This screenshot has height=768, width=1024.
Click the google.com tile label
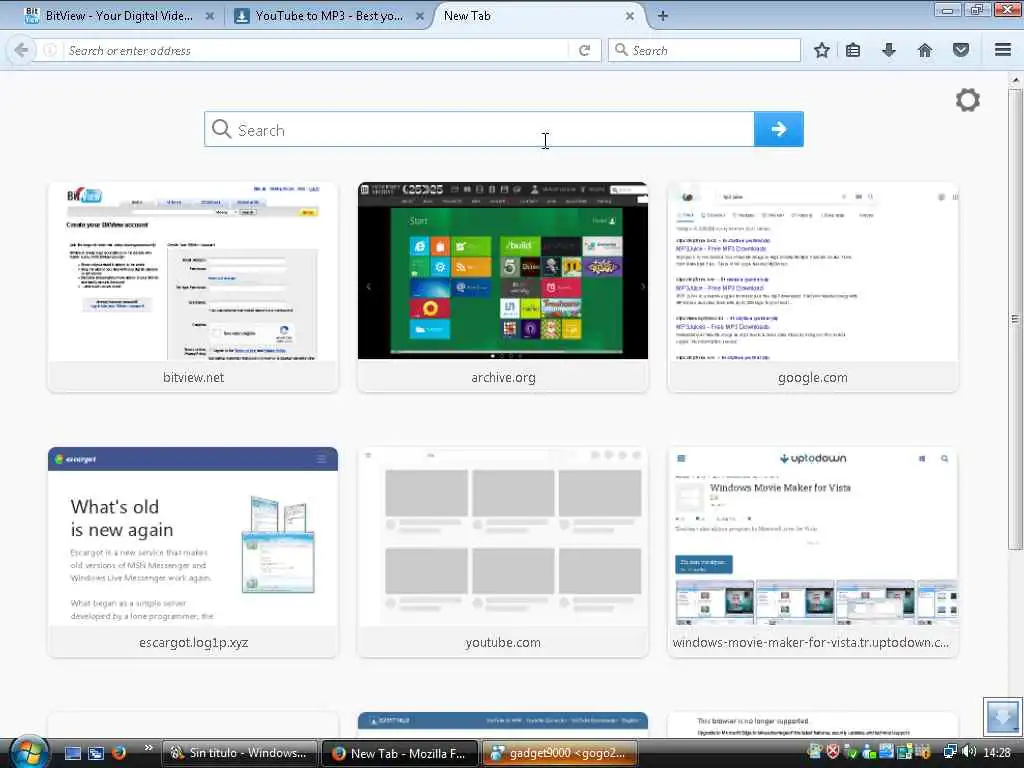pyautogui.click(x=812, y=377)
